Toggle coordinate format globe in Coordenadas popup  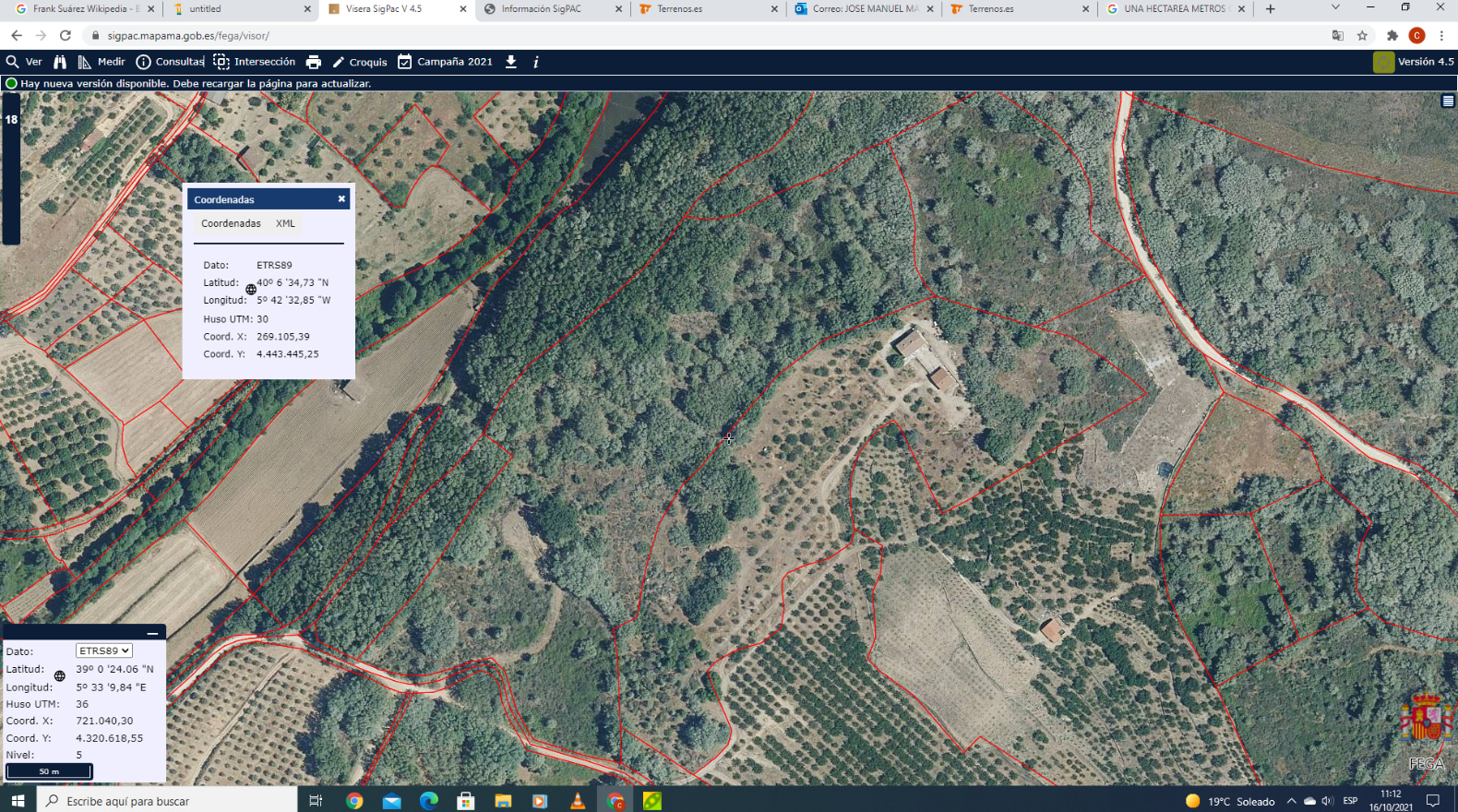(x=251, y=290)
